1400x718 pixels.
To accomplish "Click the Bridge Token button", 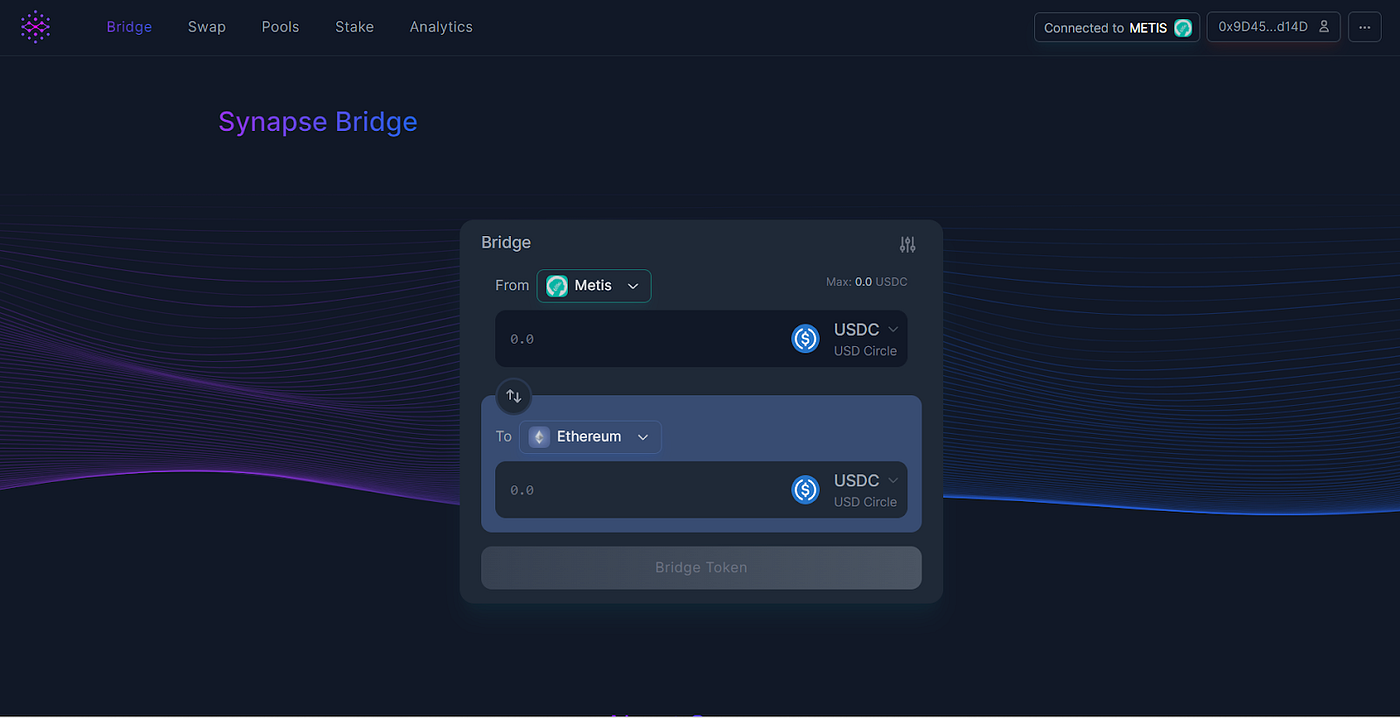I will 700,567.
